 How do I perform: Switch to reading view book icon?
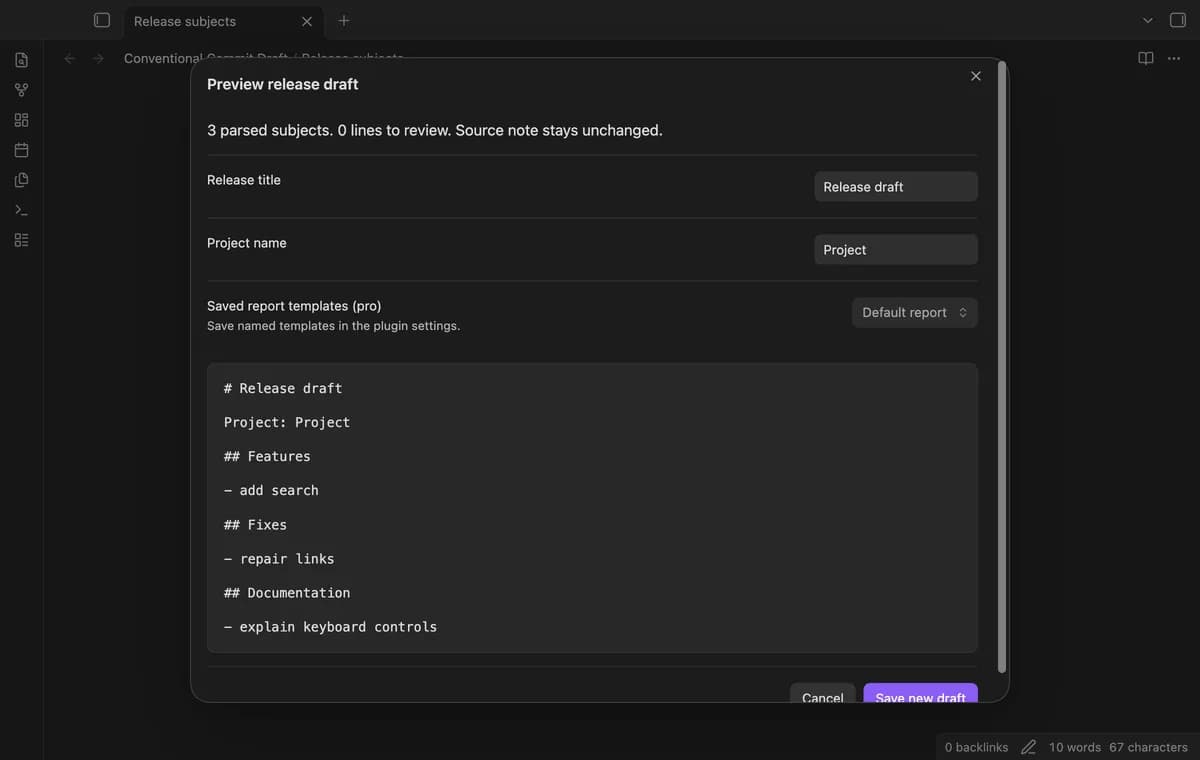(1146, 58)
